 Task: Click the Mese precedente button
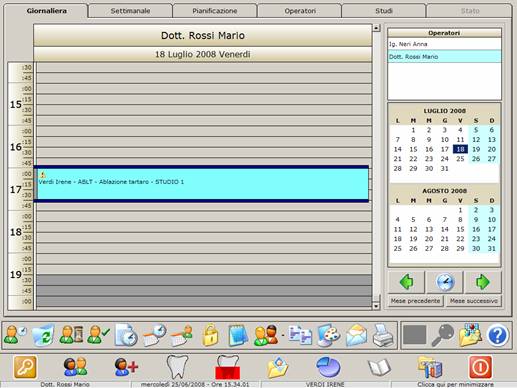415,301
